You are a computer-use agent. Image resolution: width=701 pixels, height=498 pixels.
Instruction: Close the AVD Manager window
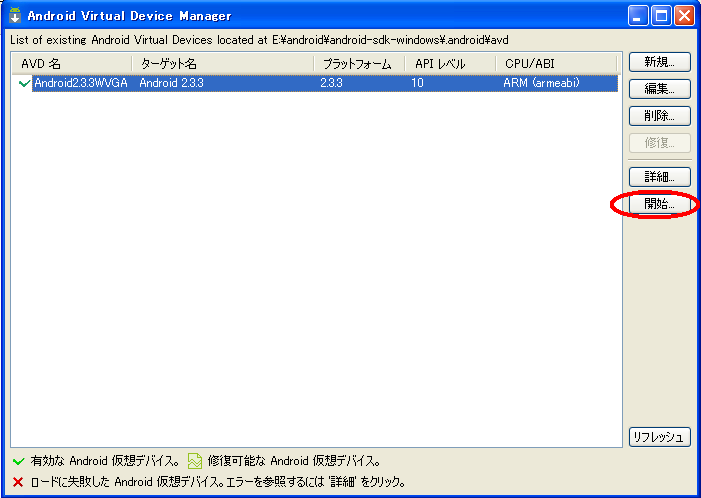click(x=684, y=16)
